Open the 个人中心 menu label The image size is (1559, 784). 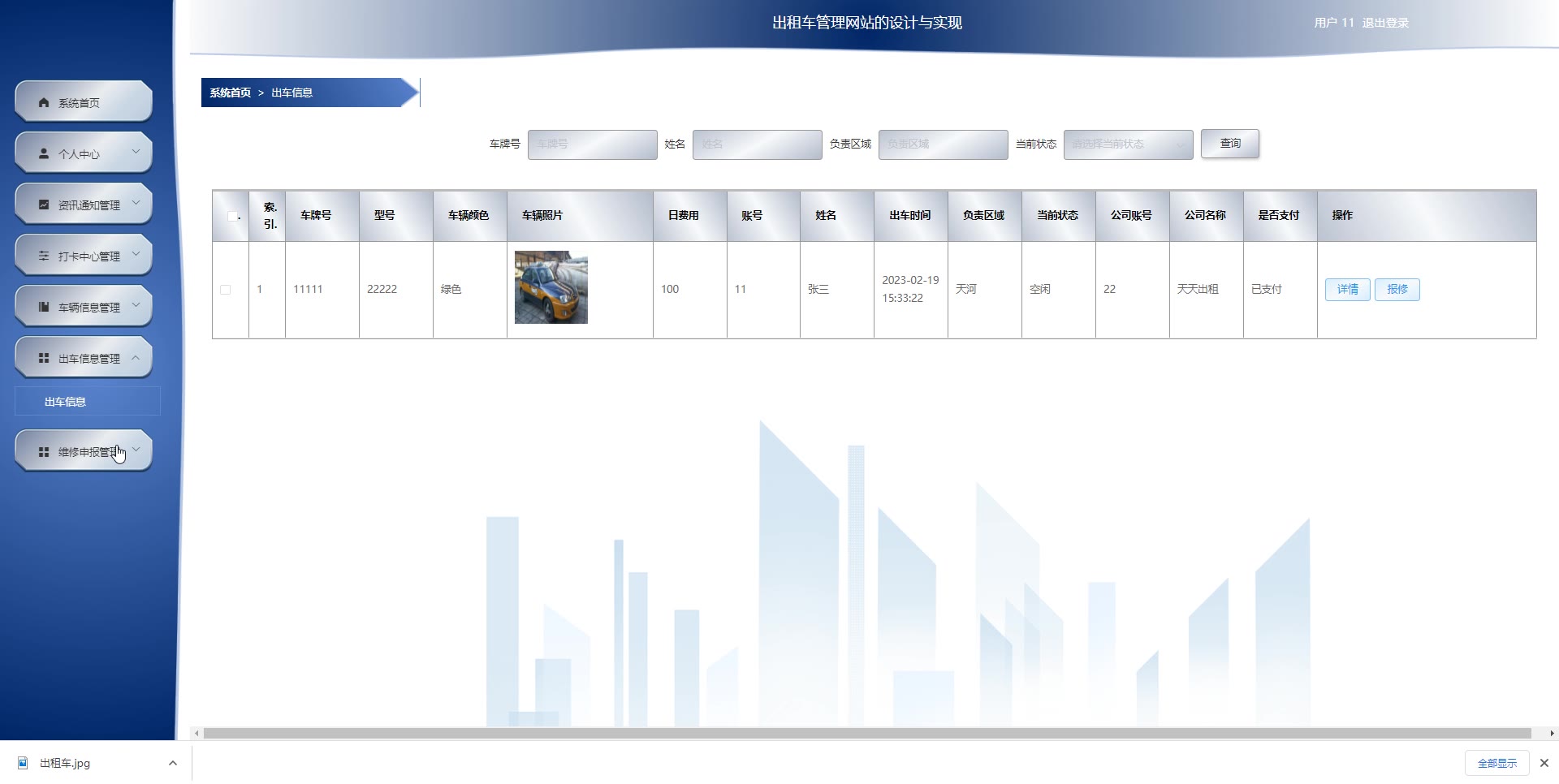[79, 154]
